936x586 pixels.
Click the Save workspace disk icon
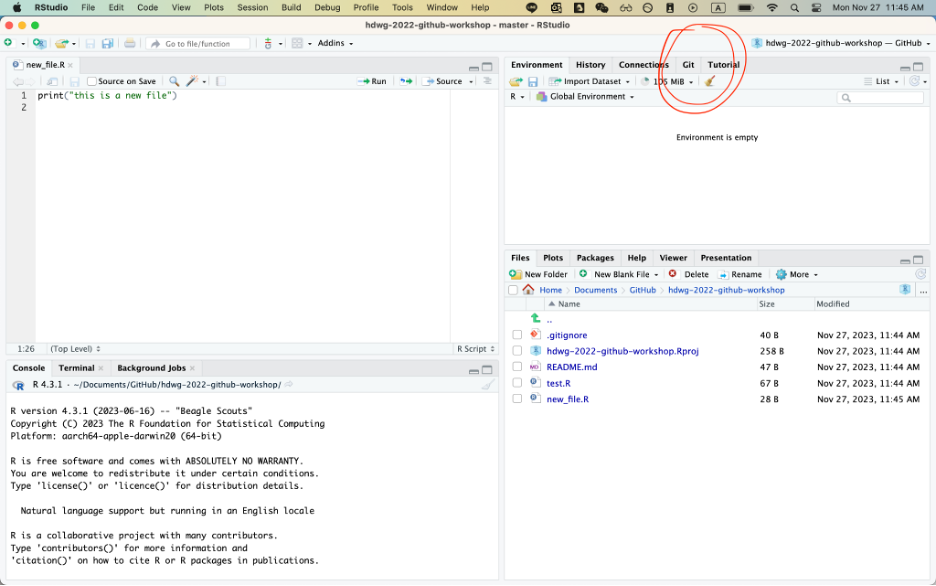click(x=532, y=81)
